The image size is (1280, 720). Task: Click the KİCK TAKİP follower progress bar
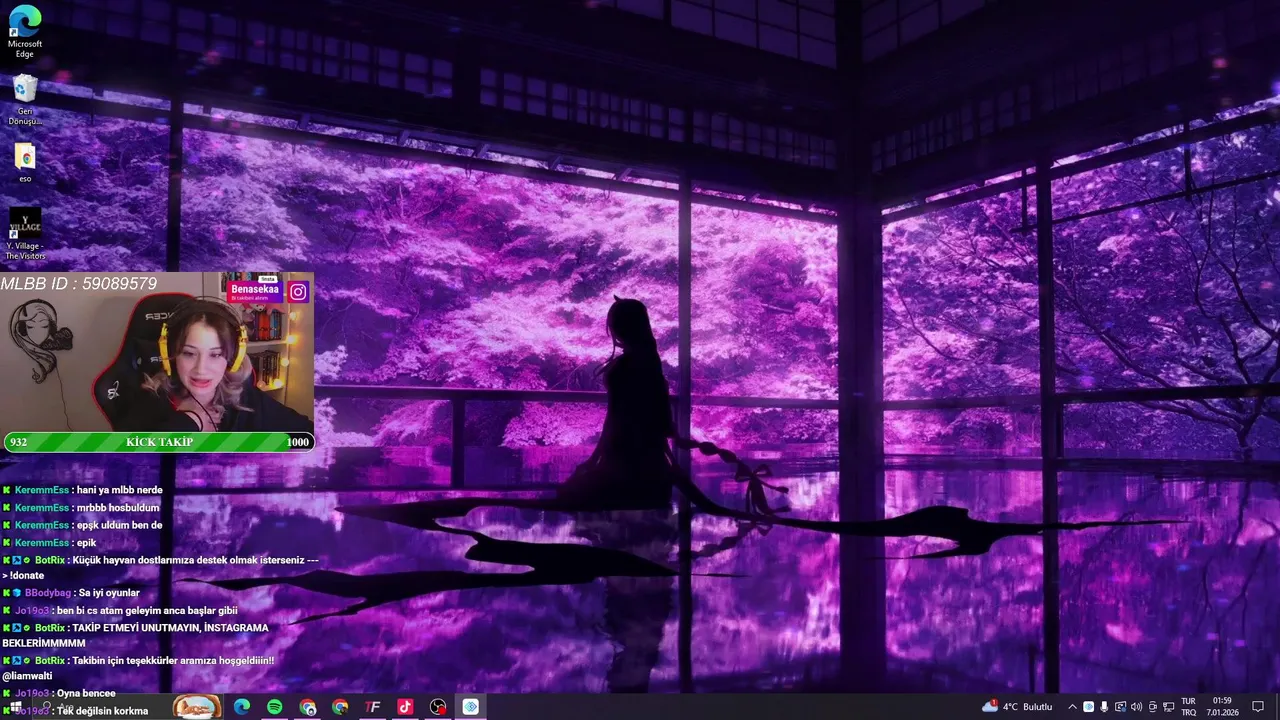pos(159,442)
